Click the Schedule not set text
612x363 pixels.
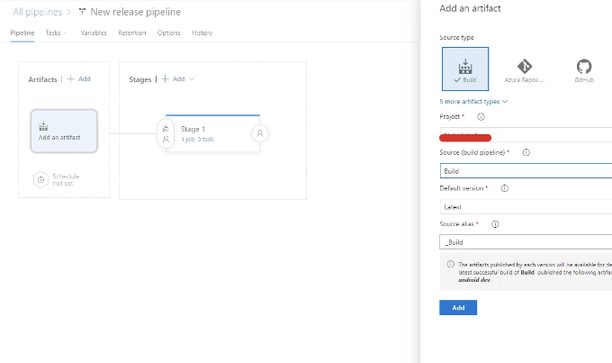click(x=66, y=180)
